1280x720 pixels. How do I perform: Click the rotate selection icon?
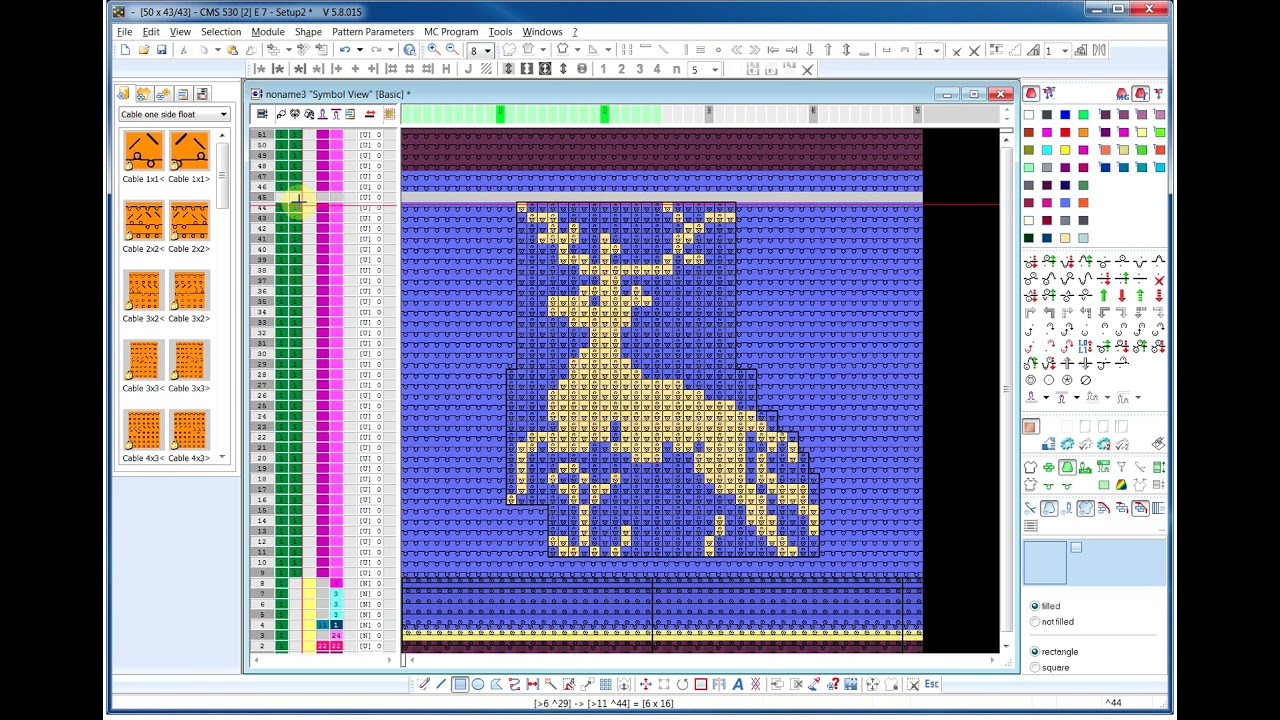coord(683,684)
